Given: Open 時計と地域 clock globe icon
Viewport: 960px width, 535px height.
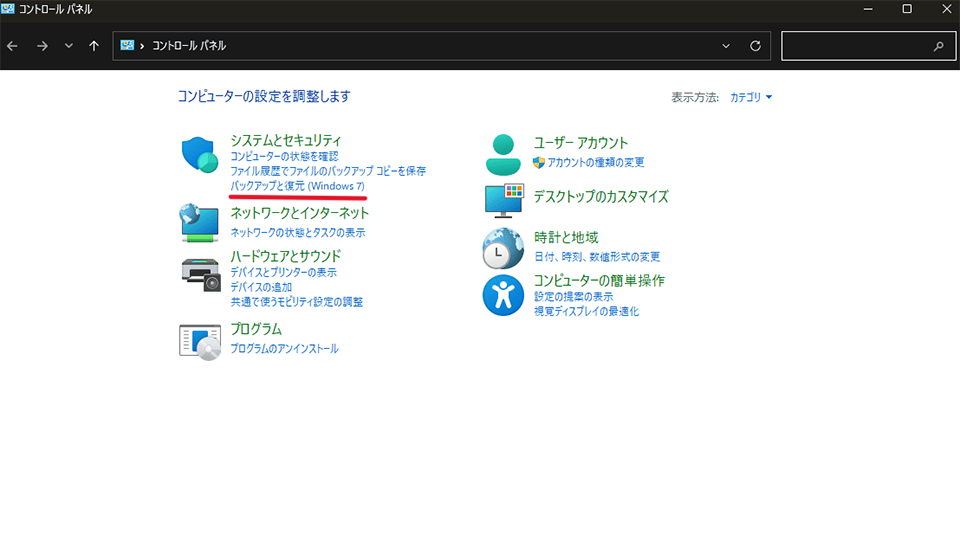Looking at the screenshot, I should coord(503,249).
